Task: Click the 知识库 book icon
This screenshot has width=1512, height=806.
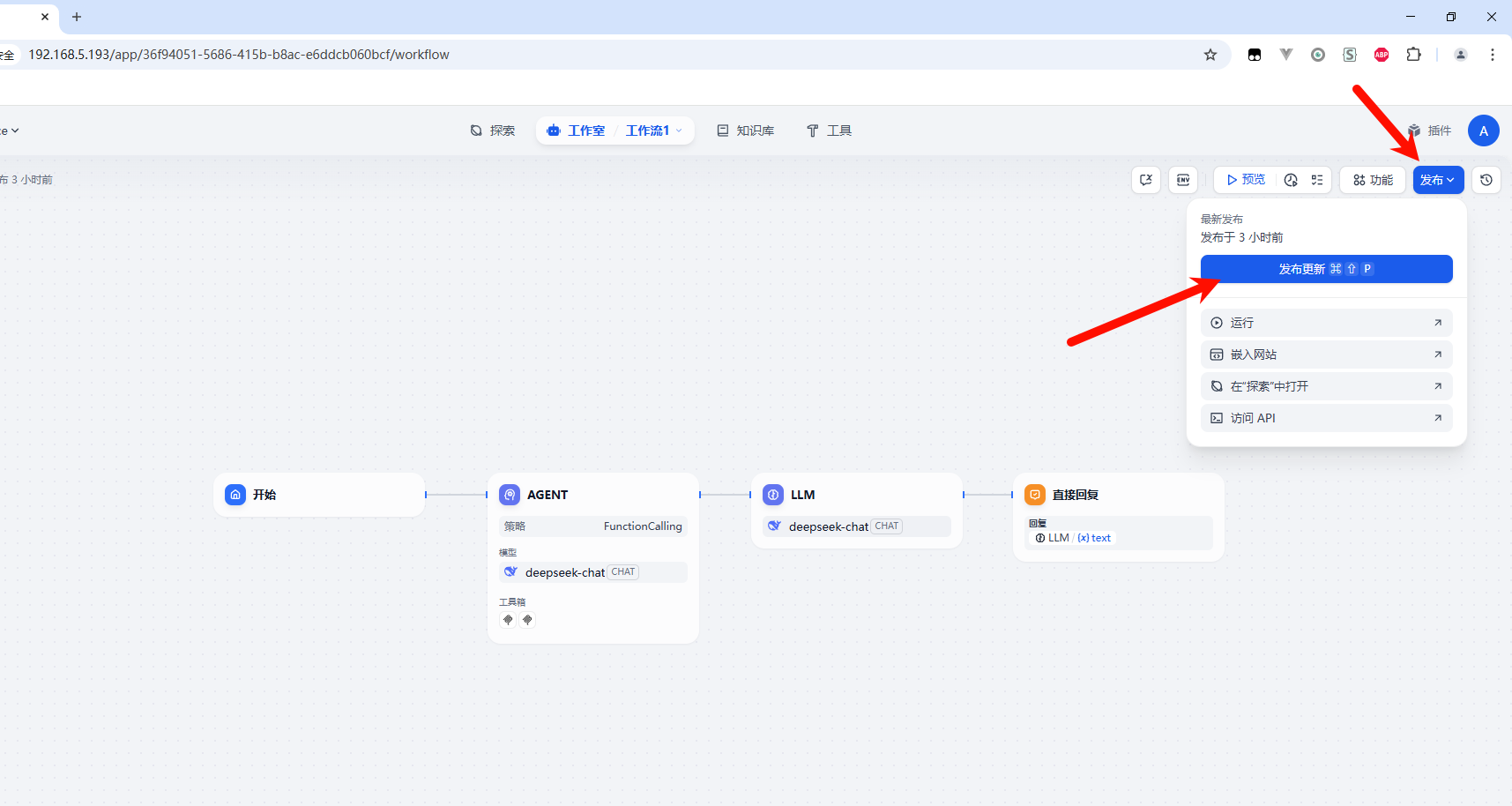Action: click(723, 131)
